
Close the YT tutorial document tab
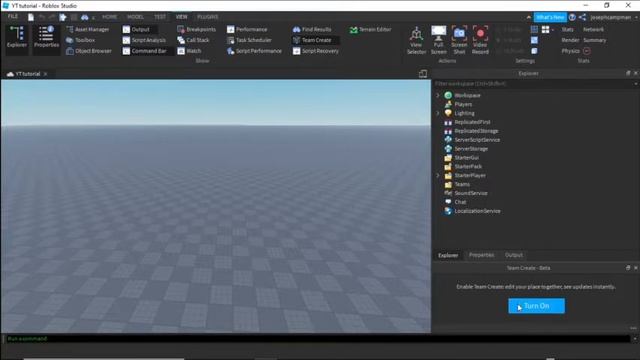(x=46, y=74)
